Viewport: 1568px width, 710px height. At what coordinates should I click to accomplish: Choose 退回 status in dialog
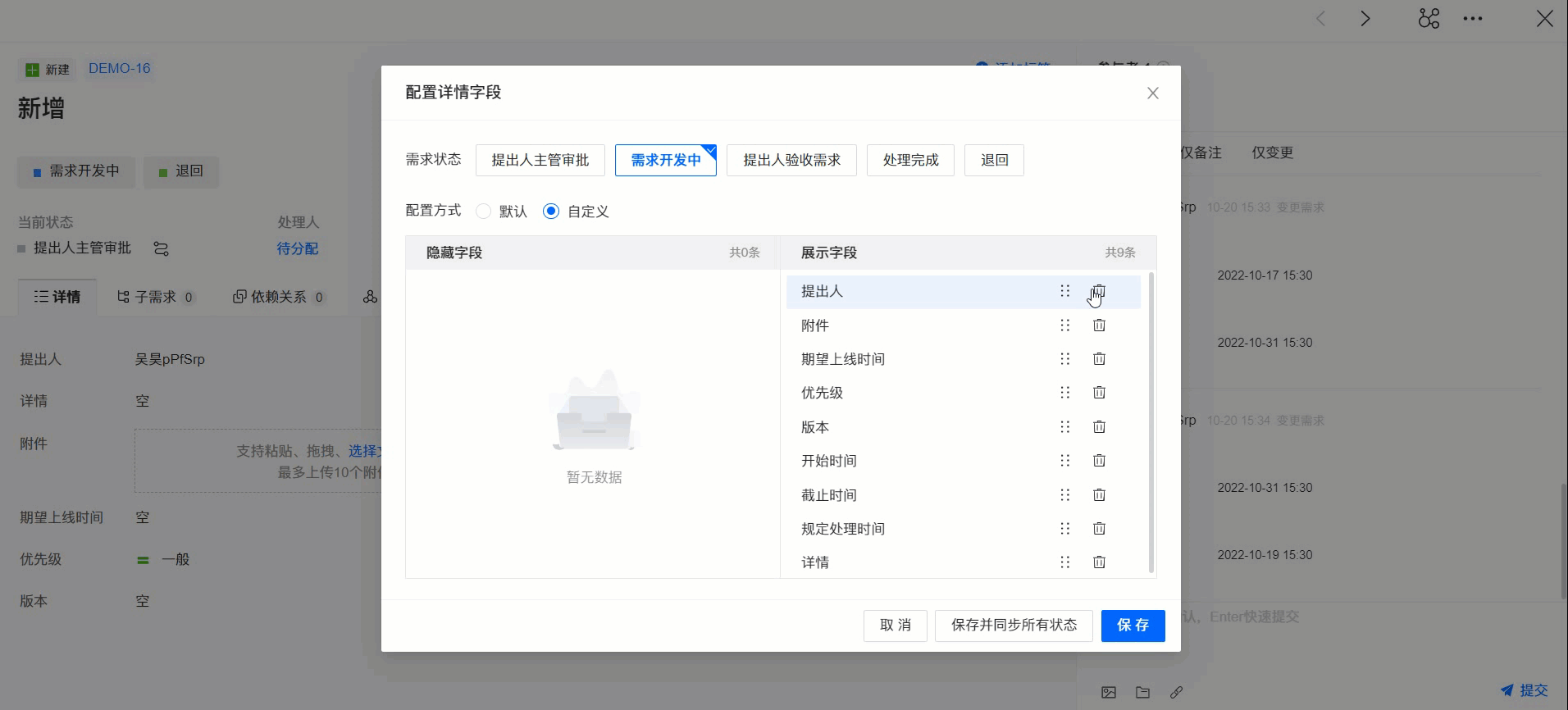pos(994,160)
